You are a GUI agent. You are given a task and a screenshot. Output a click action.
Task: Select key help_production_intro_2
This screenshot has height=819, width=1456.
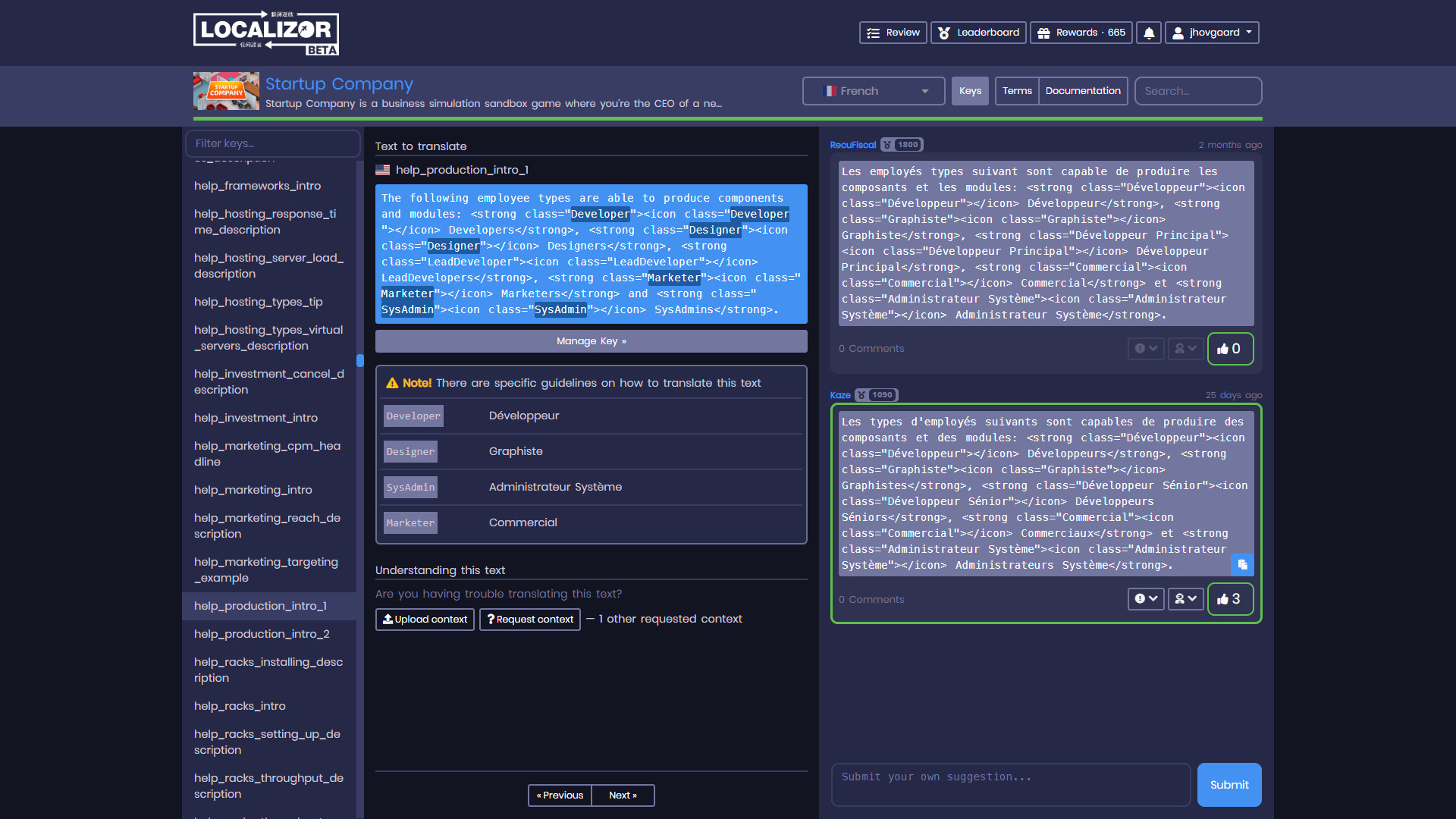[269, 634]
